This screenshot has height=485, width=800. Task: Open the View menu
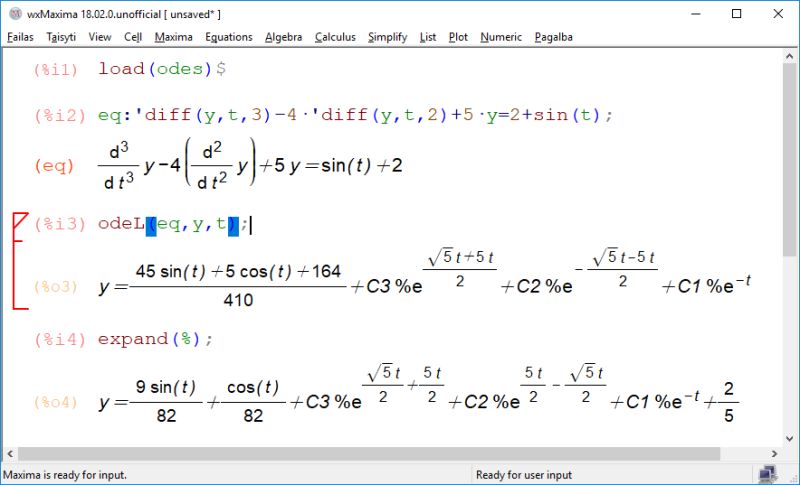click(99, 37)
